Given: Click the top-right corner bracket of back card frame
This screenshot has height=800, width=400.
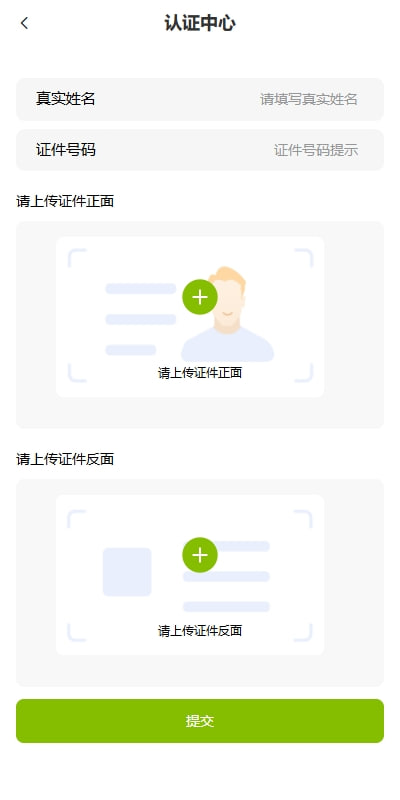Looking at the screenshot, I should (303, 518).
